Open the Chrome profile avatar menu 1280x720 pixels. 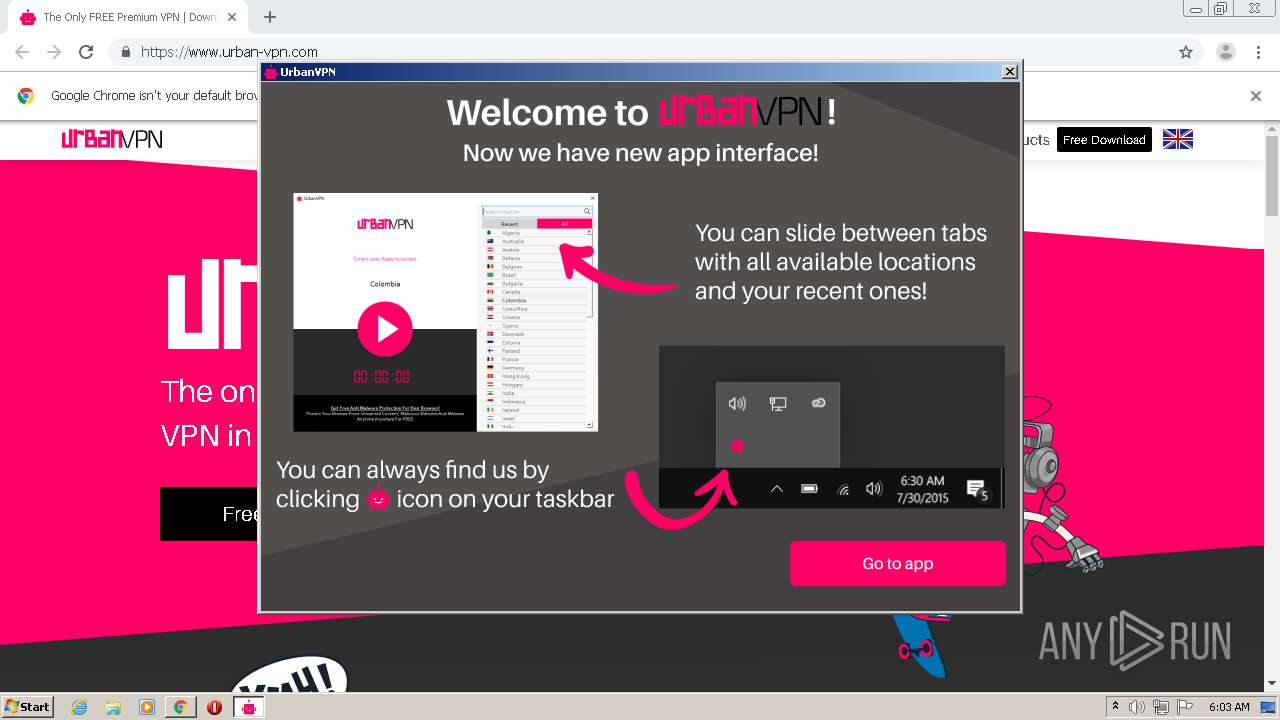1225,52
